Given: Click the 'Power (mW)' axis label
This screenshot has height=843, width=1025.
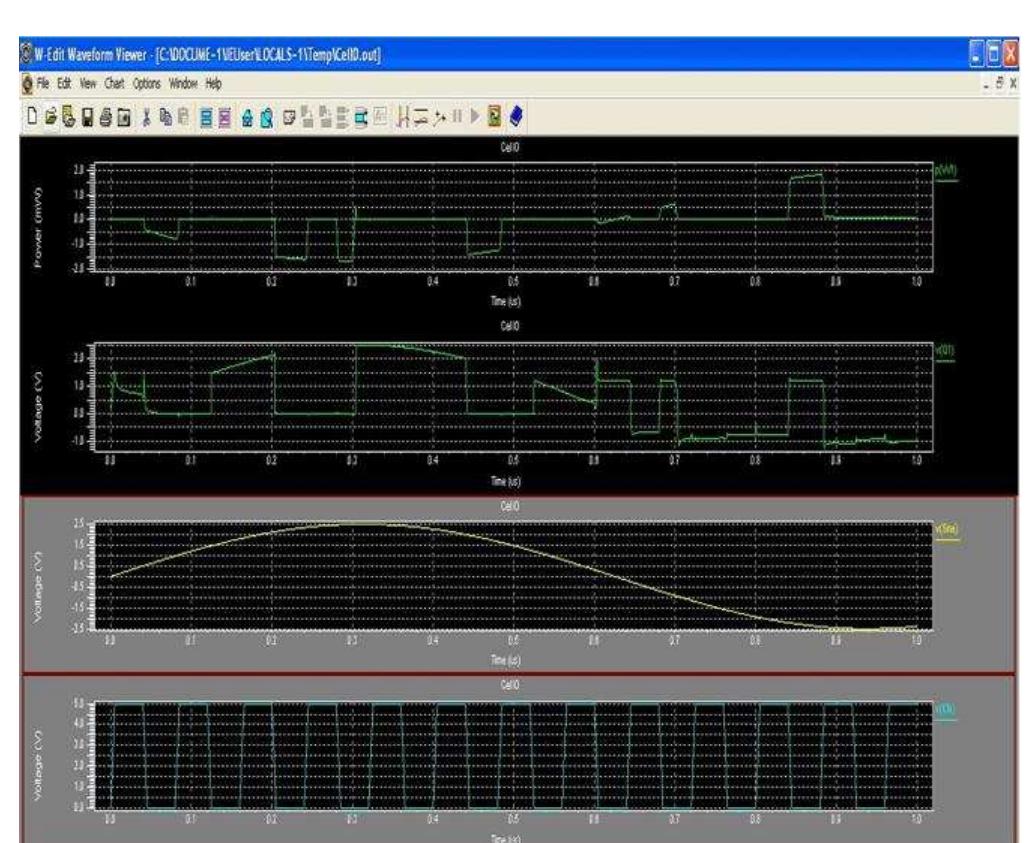Looking at the screenshot, I should (38, 227).
